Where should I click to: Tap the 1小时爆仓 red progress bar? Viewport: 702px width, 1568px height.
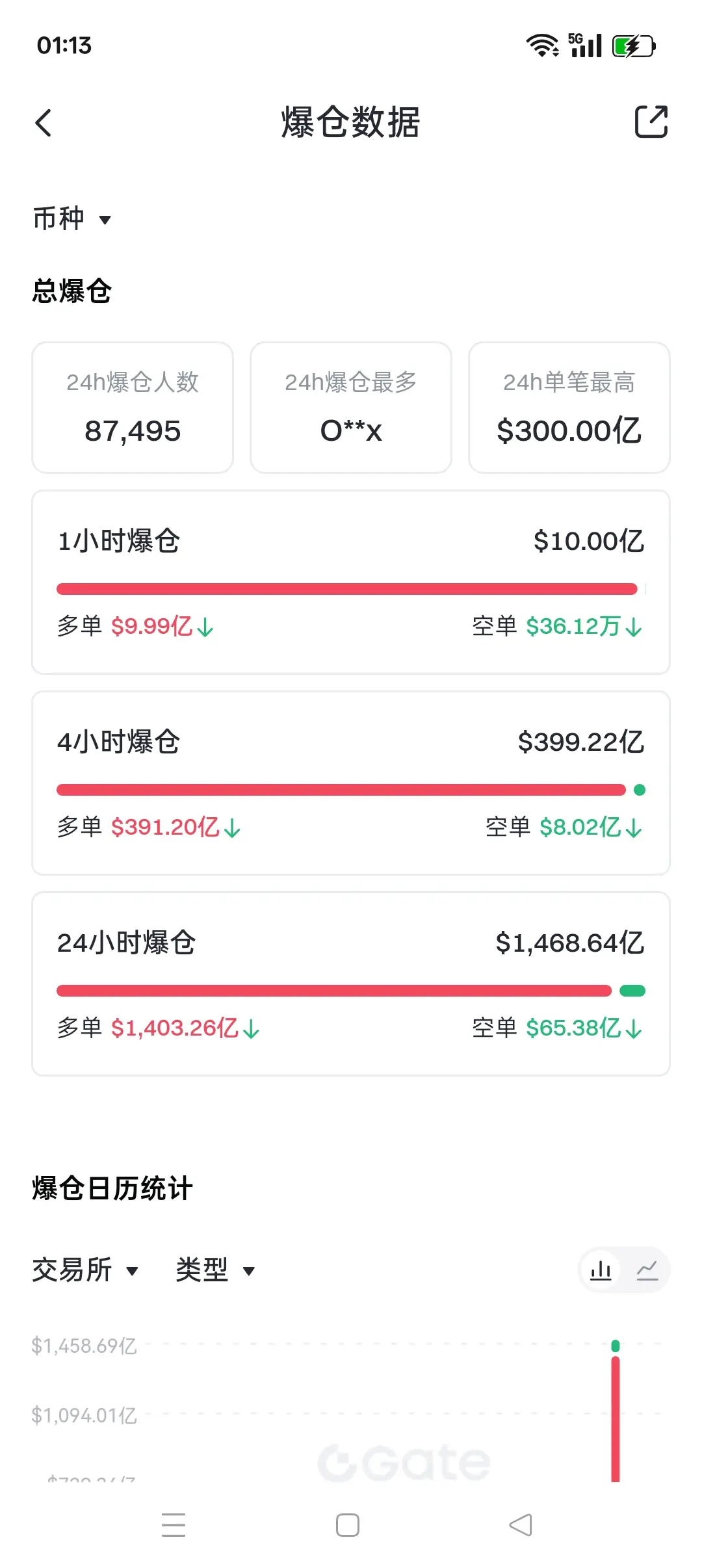pyautogui.click(x=347, y=589)
